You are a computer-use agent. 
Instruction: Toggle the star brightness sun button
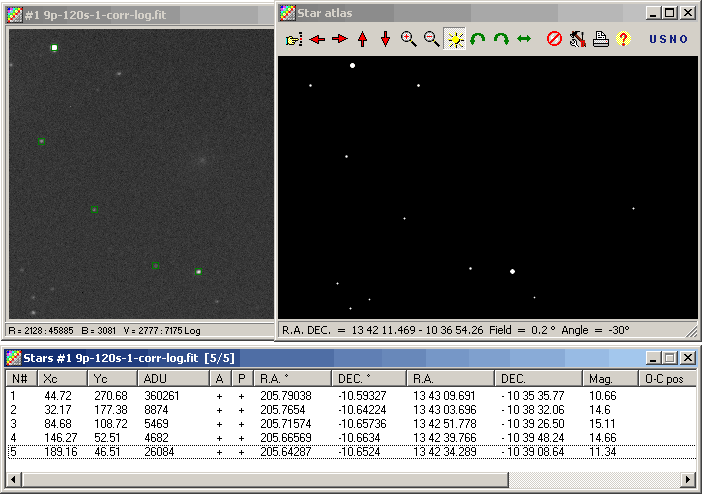(x=455, y=39)
